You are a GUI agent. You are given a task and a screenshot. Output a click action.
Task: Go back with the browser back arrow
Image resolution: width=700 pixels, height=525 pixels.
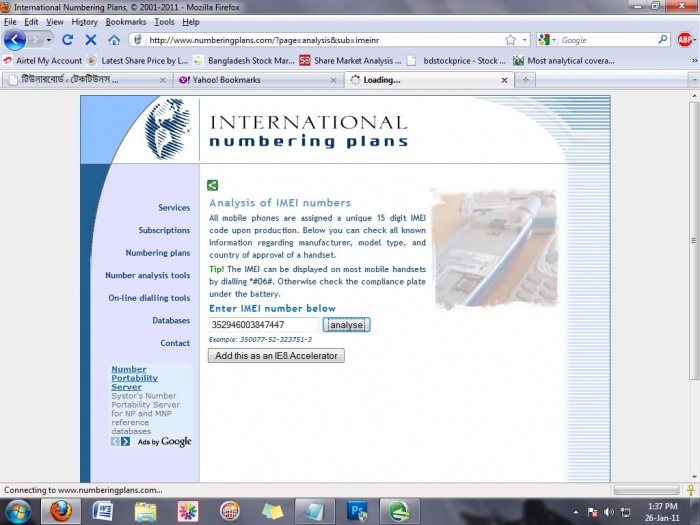point(15,40)
